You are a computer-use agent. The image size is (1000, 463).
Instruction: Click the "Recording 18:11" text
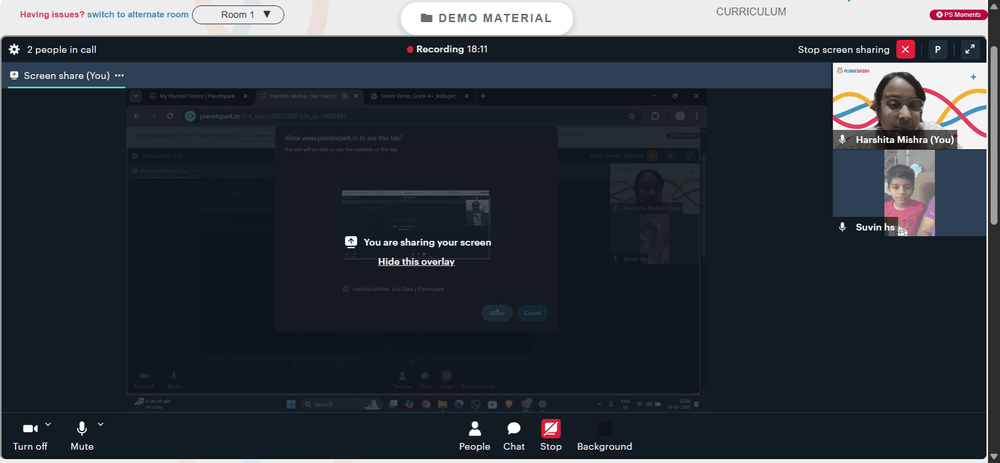[452, 49]
